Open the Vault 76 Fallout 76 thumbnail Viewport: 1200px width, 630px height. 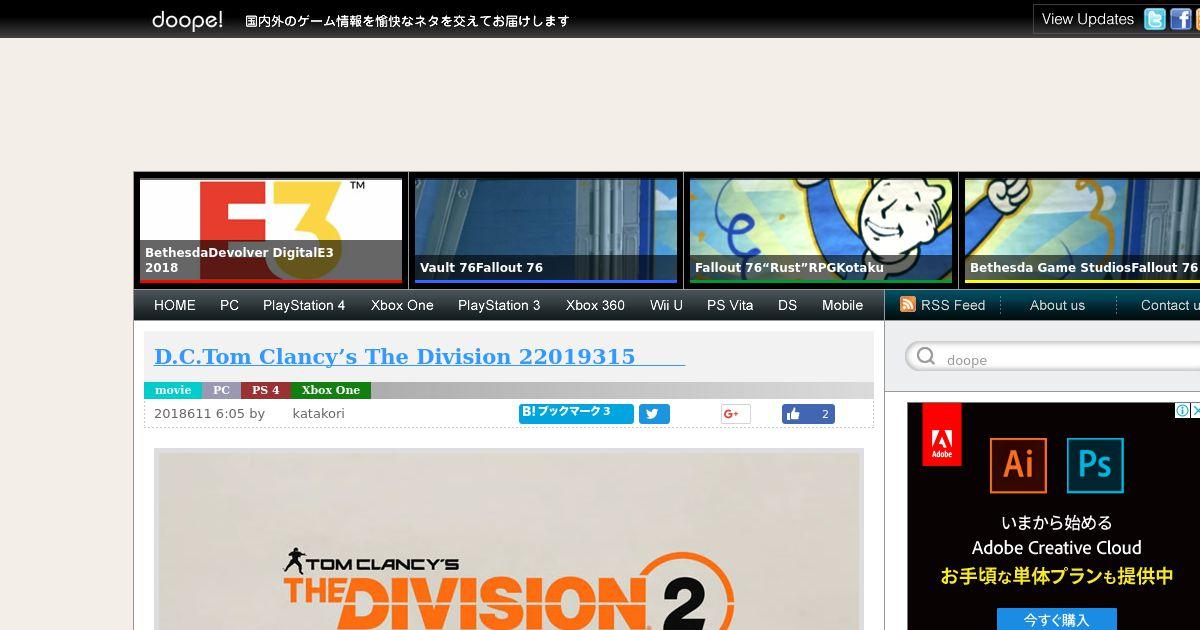point(546,231)
